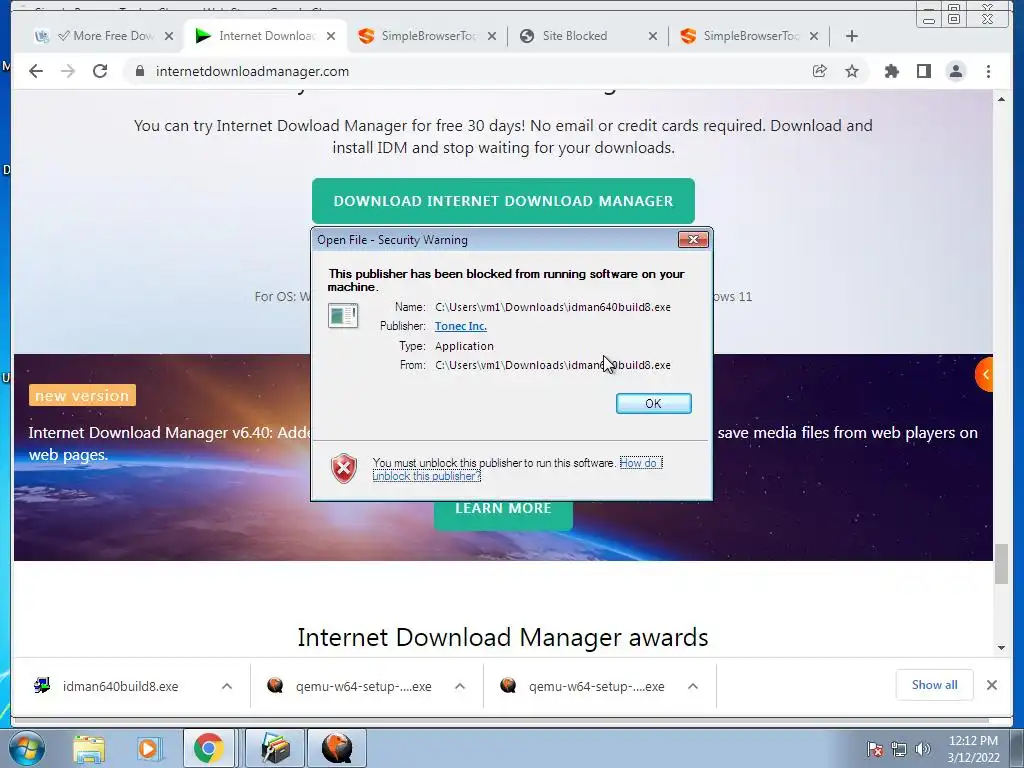Open the WinRAR books icon on the taskbar
The image size is (1024, 768).
click(x=275, y=748)
